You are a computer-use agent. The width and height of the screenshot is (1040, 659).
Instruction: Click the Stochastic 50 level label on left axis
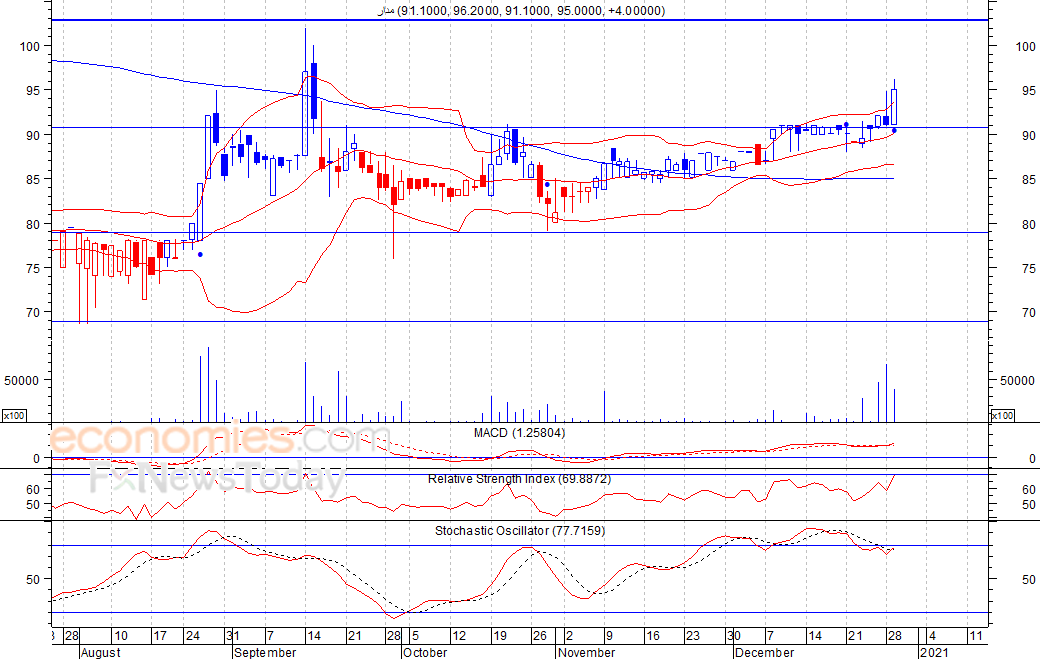click(x=33, y=579)
